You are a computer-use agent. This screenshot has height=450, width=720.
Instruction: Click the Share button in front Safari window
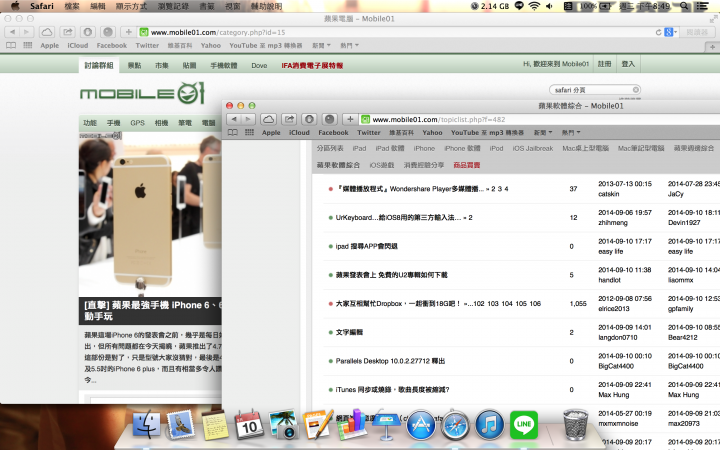(289, 119)
